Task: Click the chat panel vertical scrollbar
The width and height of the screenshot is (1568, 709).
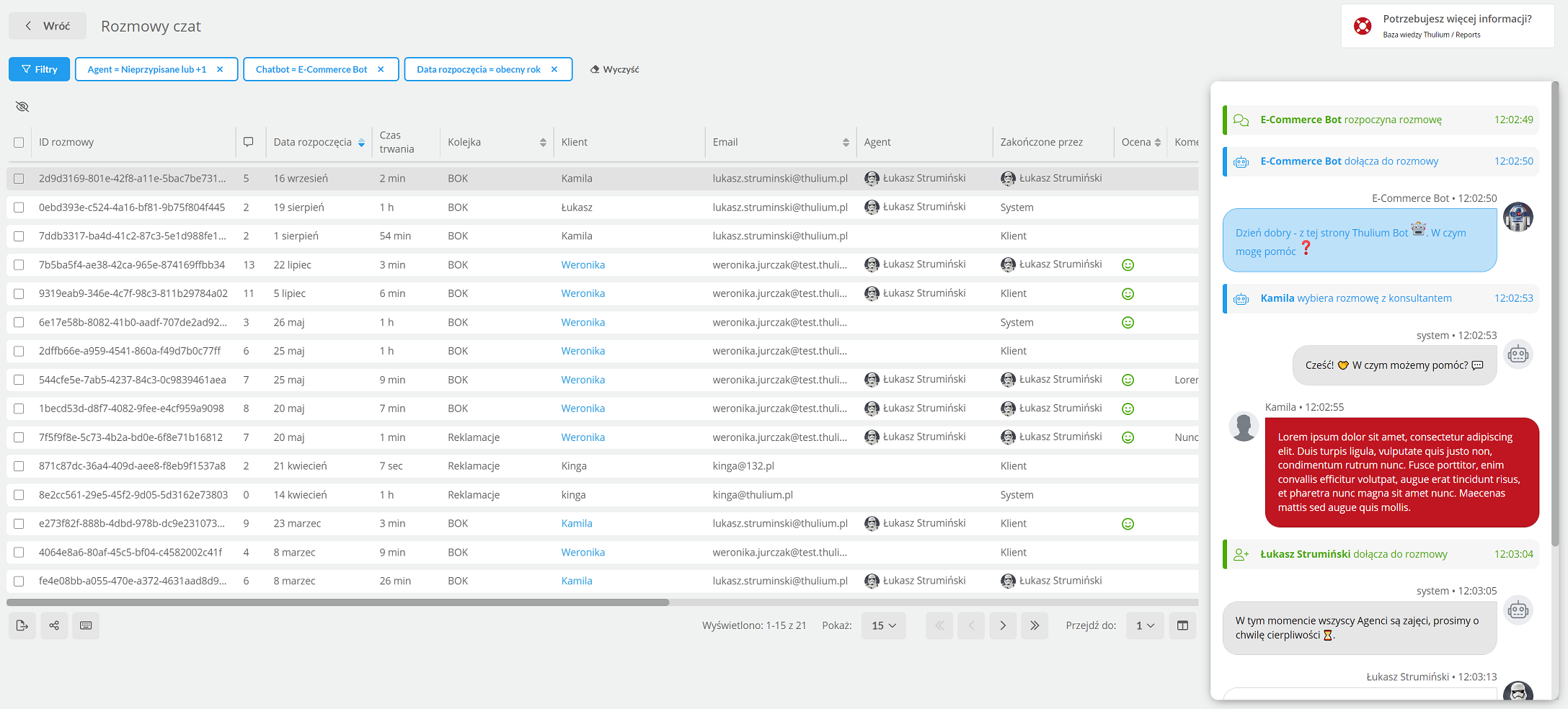Action: pyautogui.click(x=1555, y=313)
